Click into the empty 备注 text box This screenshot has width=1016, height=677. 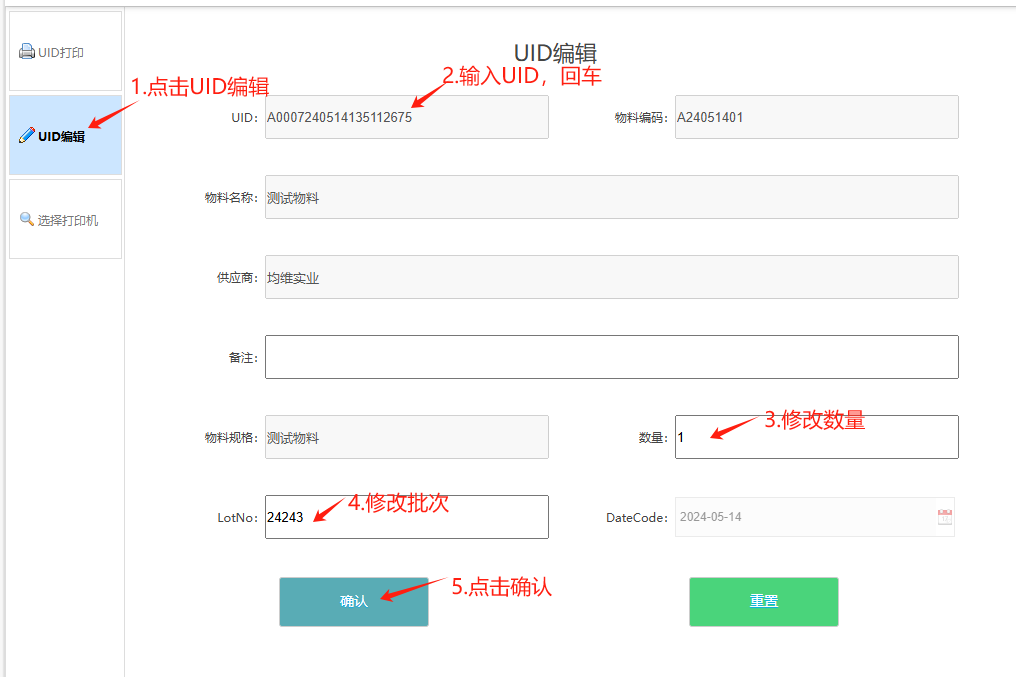(x=611, y=357)
